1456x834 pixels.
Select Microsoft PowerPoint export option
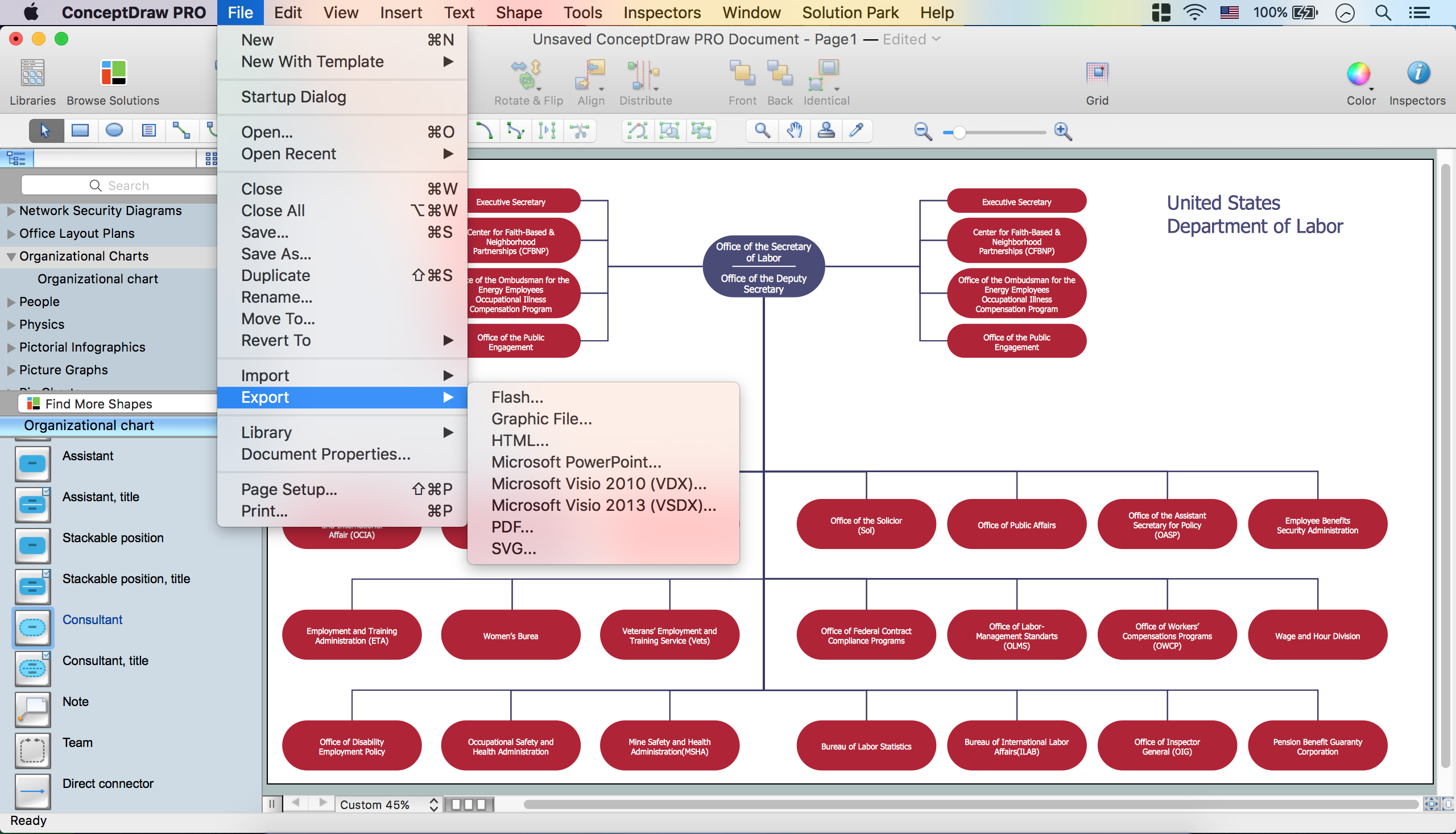(x=575, y=461)
